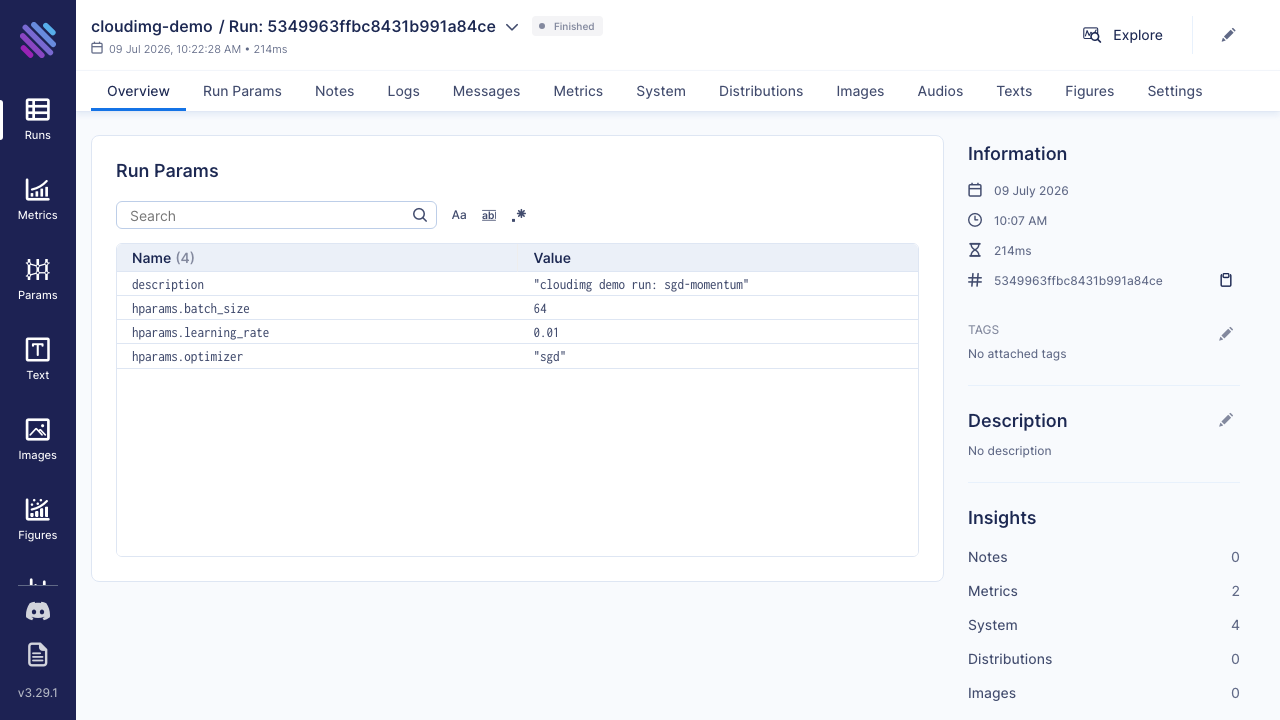Click the Metrics insight link
This screenshot has height=720, width=1280.
pyautogui.click(x=1104, y=591)
